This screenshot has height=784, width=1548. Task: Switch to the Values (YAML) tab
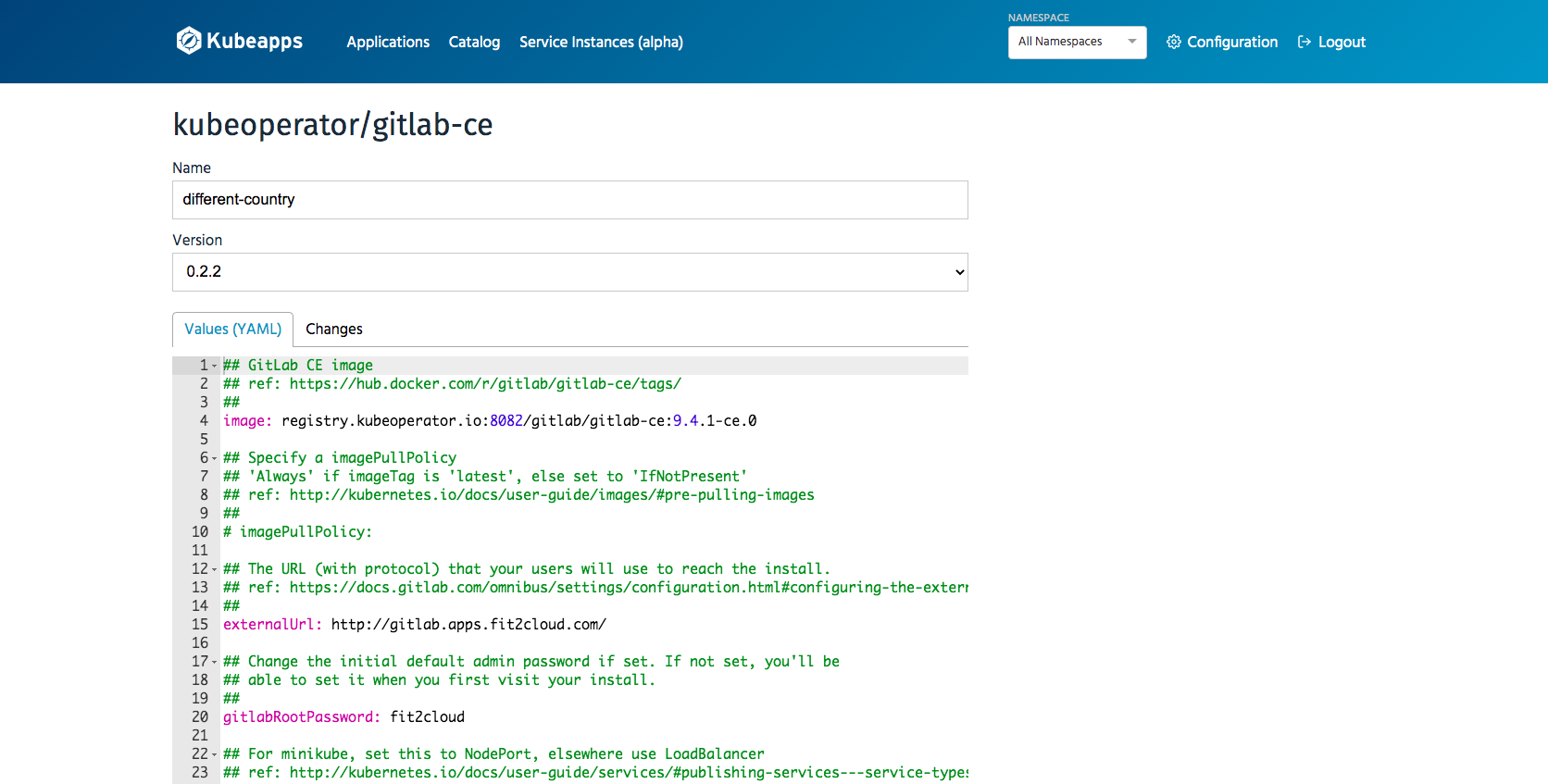pos(232,330)
